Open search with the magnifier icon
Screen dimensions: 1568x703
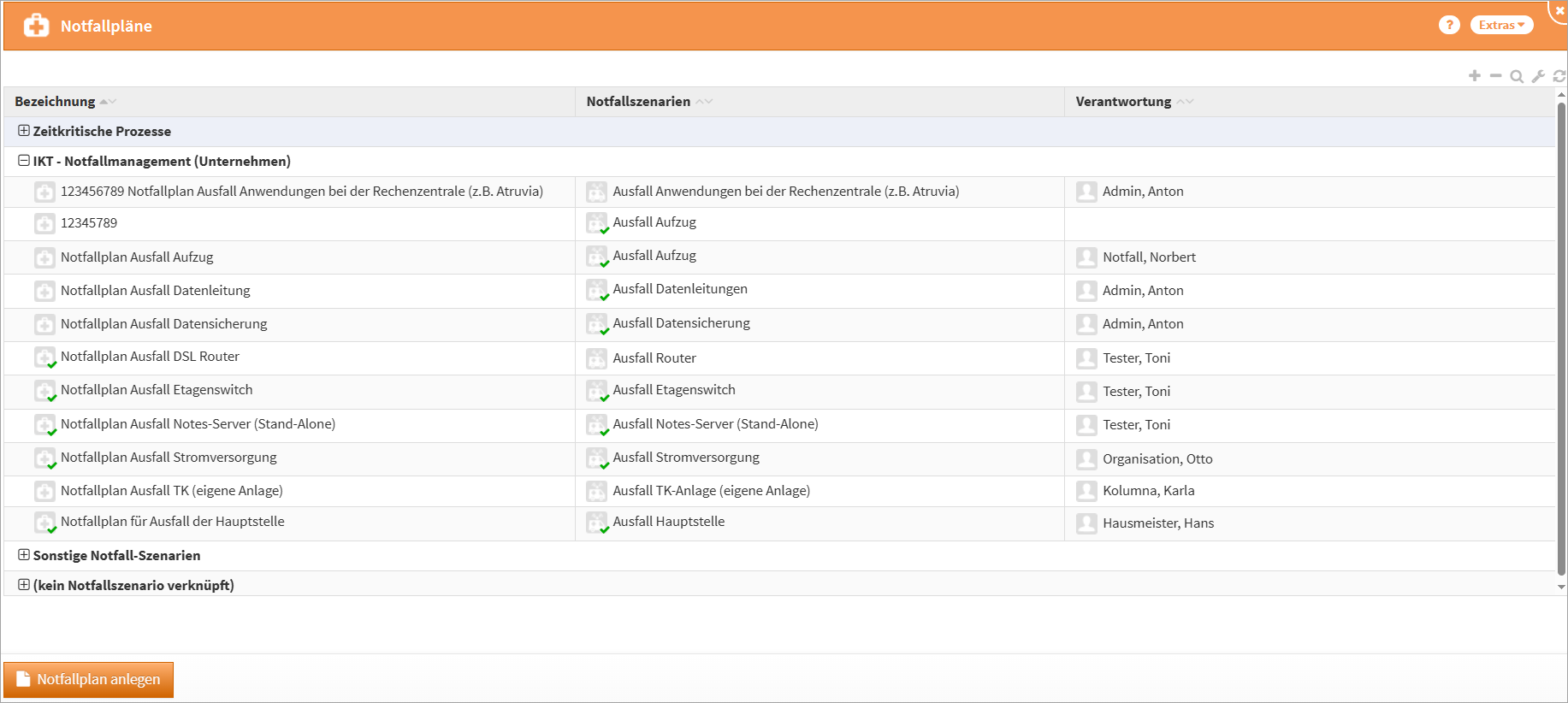(x=1517, y=77)
